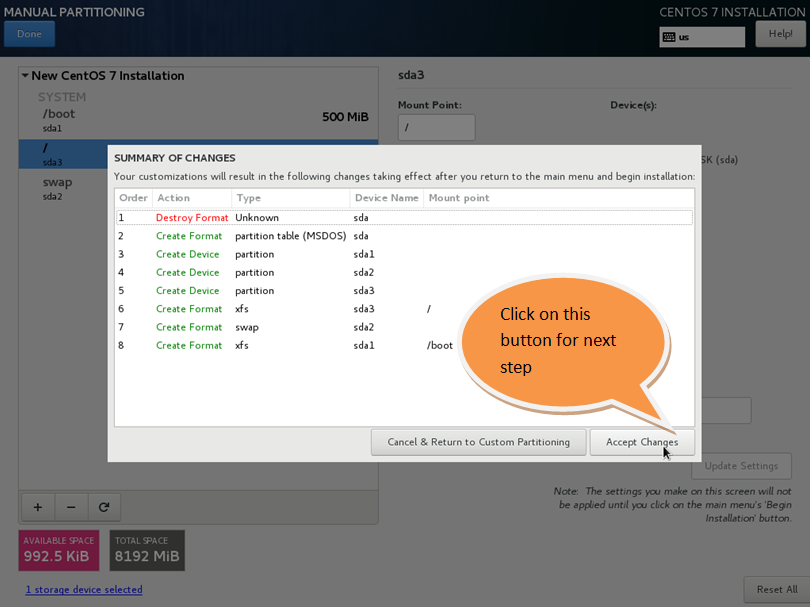The image size is (810, 607).
Task: Click the '500 MiB' size of /boot
Action: [x=345, y=117]
